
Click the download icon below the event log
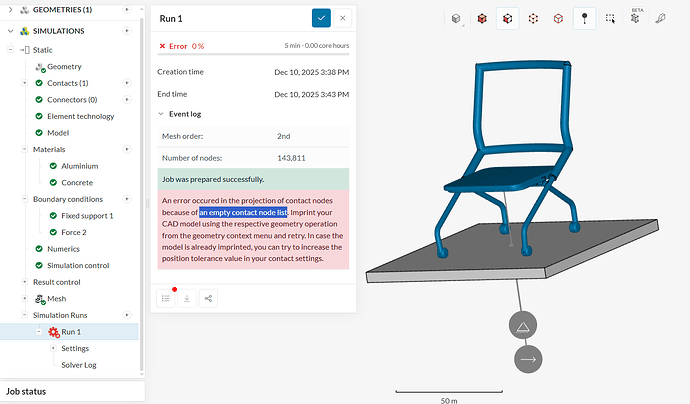[187, 298]
